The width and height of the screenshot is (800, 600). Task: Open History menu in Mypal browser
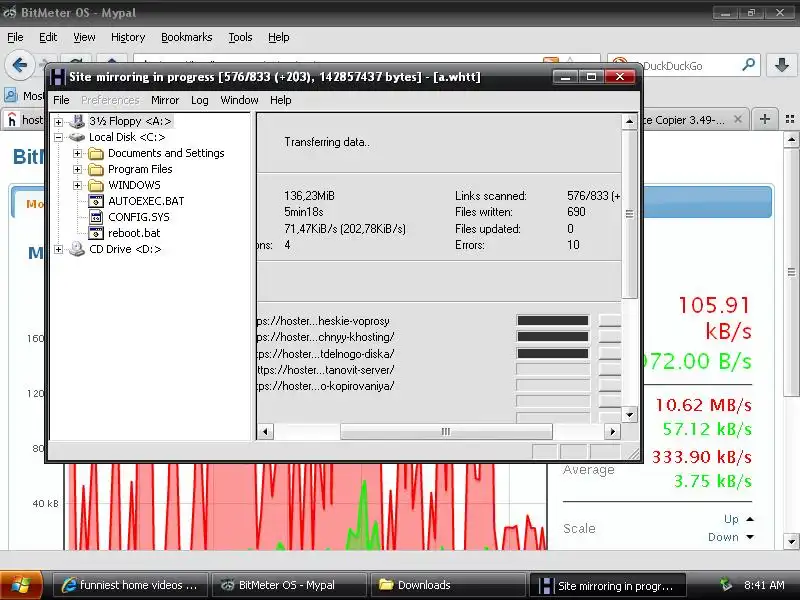(x=128, y=37)
